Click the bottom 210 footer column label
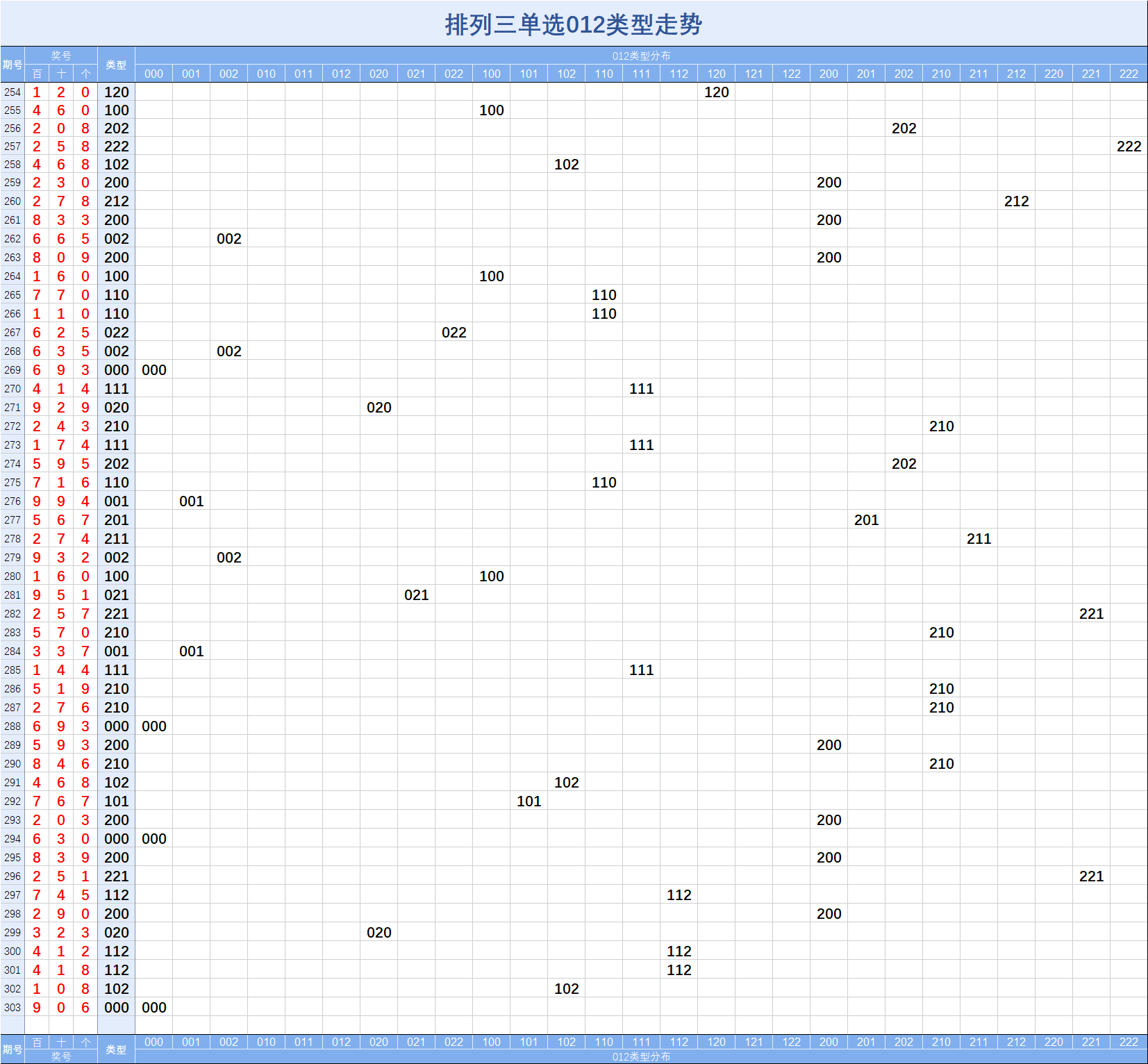Image resolution: width=1148 pixels, height=1064 pixels. point(941,1042)
